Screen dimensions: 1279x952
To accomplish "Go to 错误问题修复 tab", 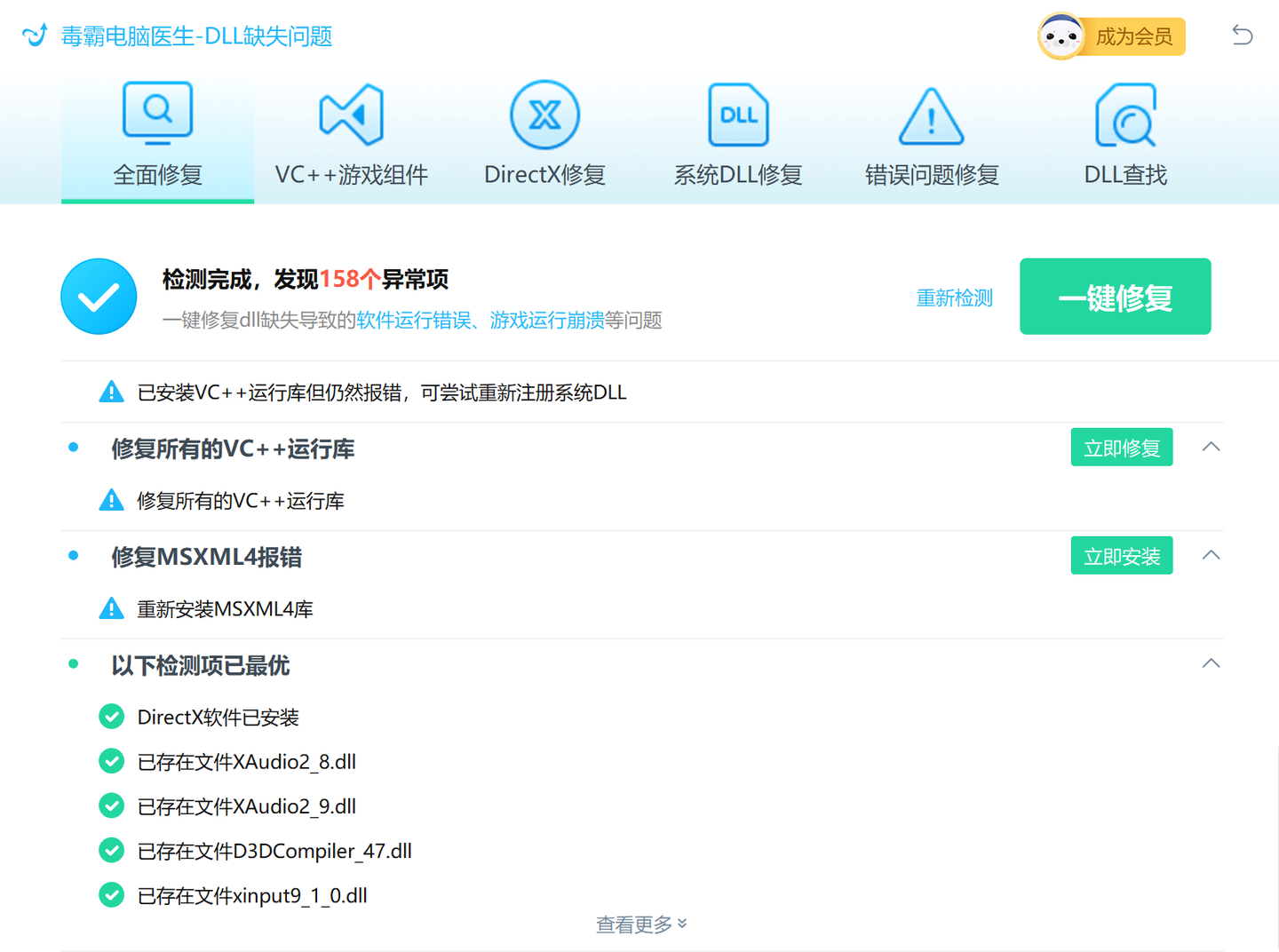I will [x=932, y=139].
